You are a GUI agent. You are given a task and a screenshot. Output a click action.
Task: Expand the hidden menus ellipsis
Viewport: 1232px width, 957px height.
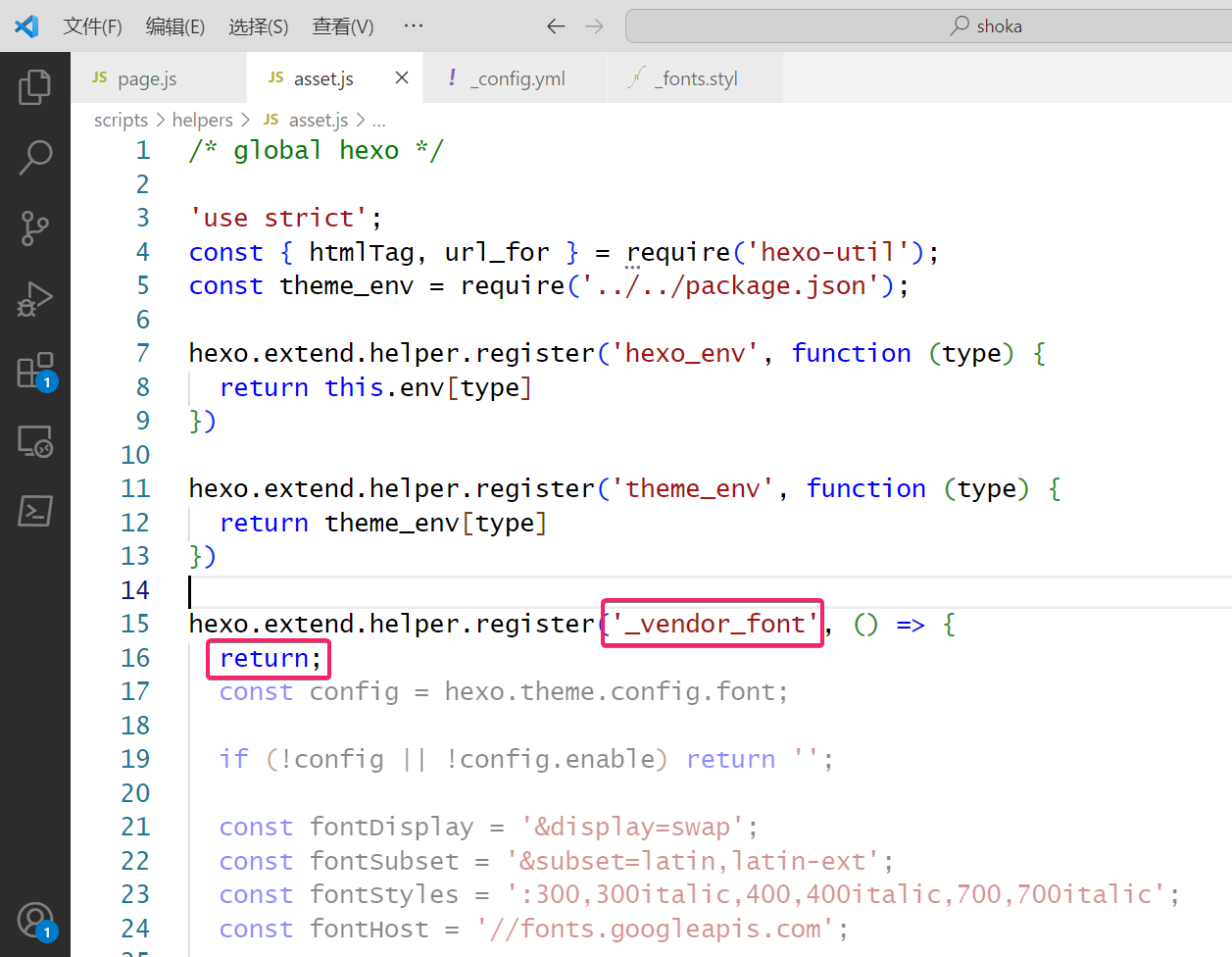click(x=414, y=26)
